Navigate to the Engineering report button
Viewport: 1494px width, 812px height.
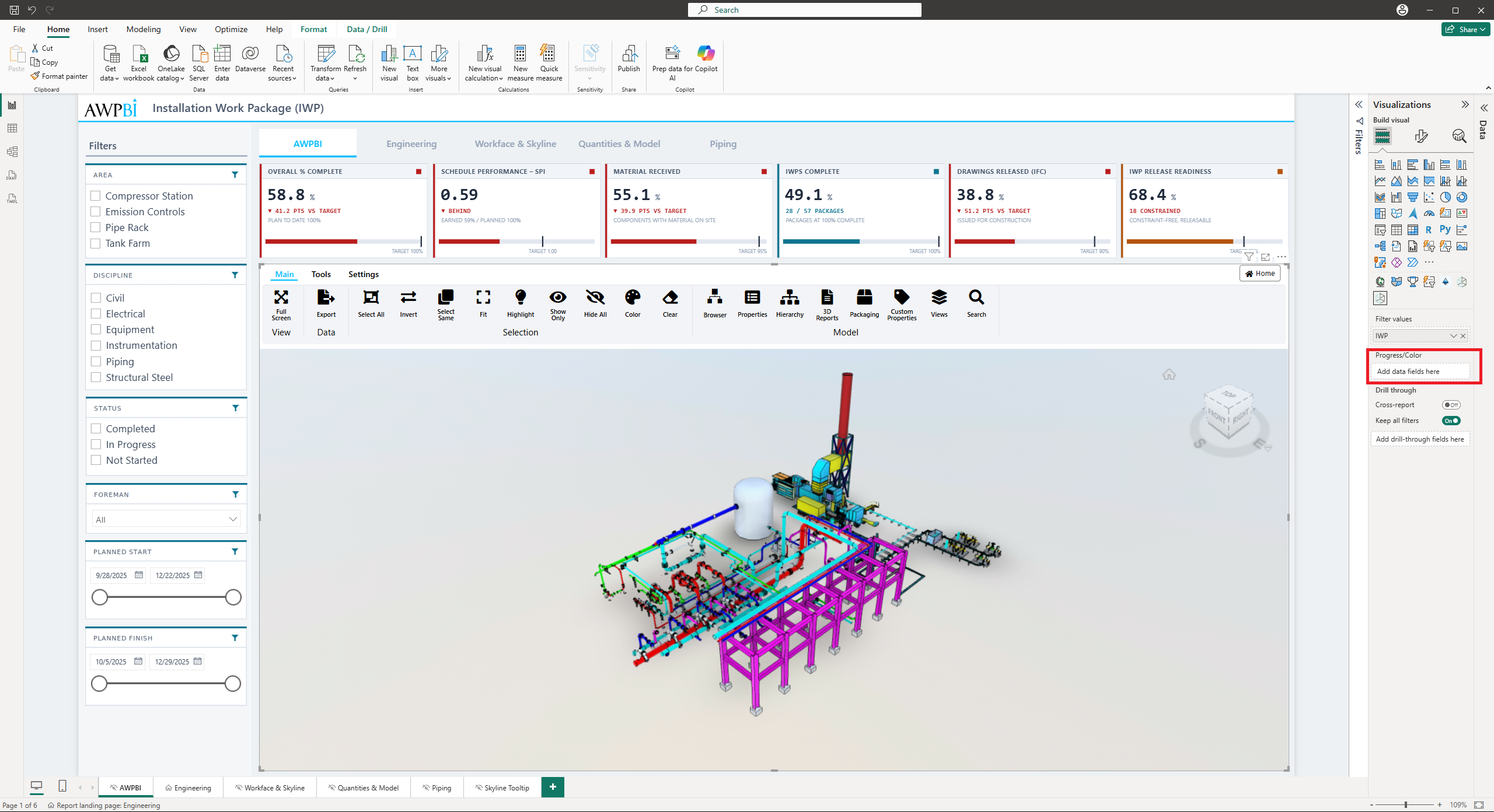[411, 143]
